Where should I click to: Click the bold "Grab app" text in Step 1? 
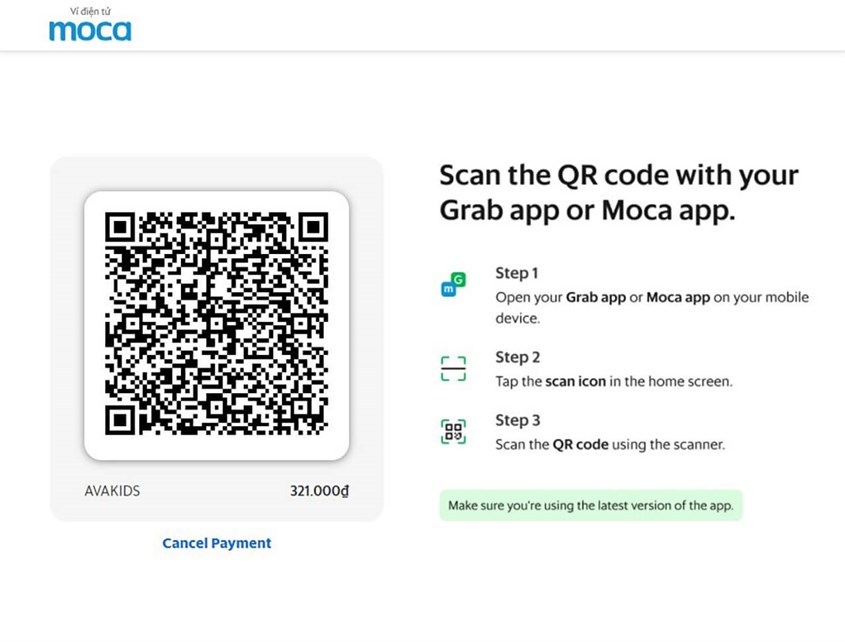[x=596, y=298]
